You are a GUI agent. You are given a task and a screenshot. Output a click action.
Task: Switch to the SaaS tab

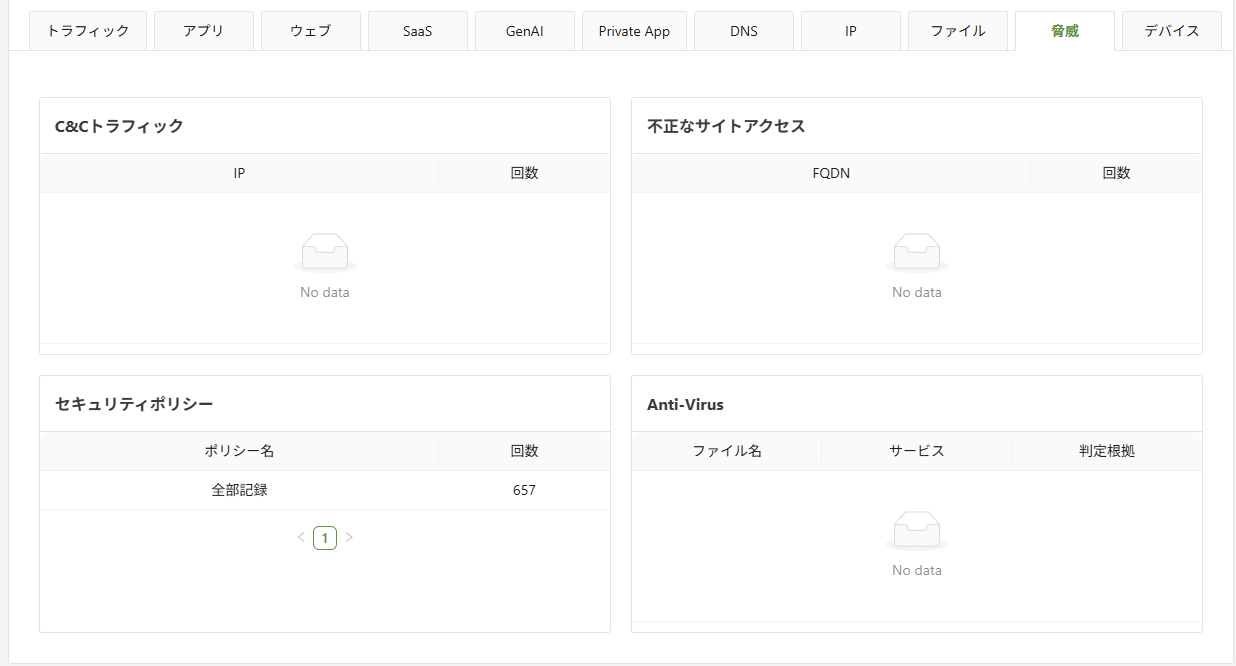tap(418, 31)
